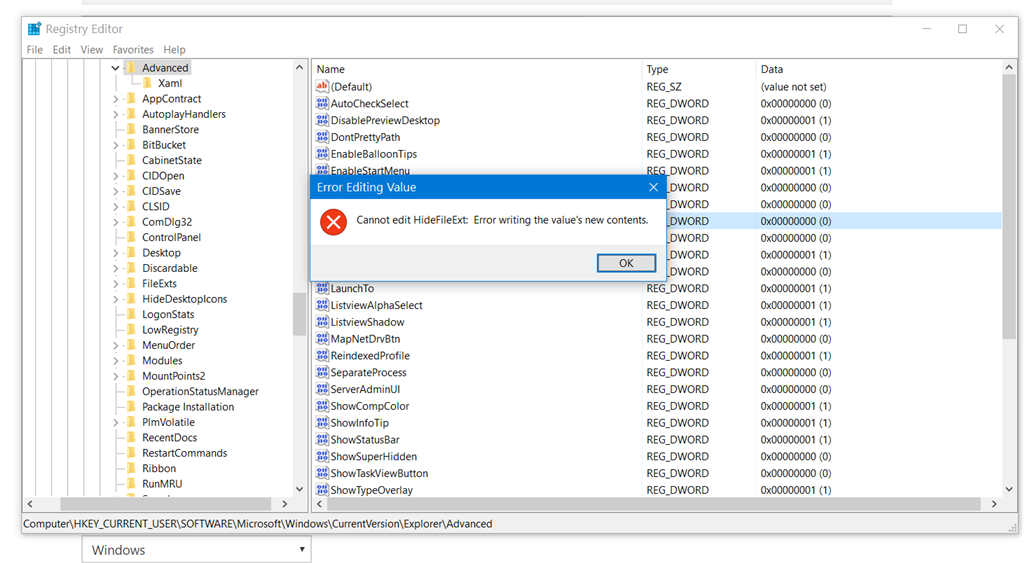
Task: Click the Ribbon folder icon
Action: (131, 468)
